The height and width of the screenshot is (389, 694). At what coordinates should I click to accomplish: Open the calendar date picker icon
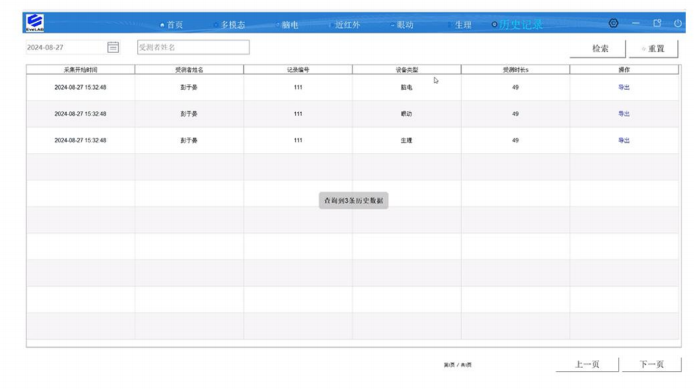pos(113,47)
